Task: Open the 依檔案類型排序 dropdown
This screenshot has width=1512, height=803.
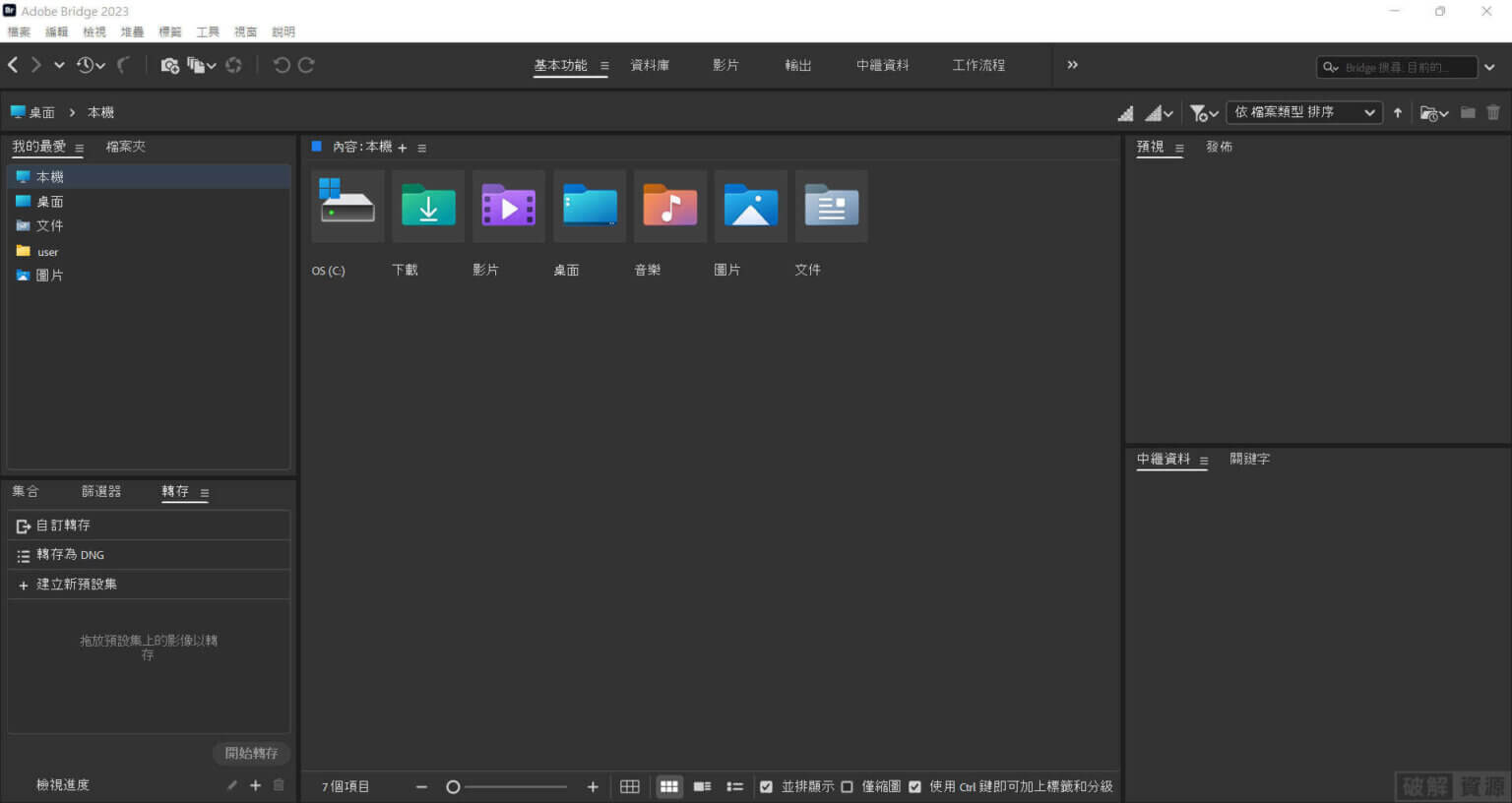Action: pyautogui.click(x=1304, y=112)
